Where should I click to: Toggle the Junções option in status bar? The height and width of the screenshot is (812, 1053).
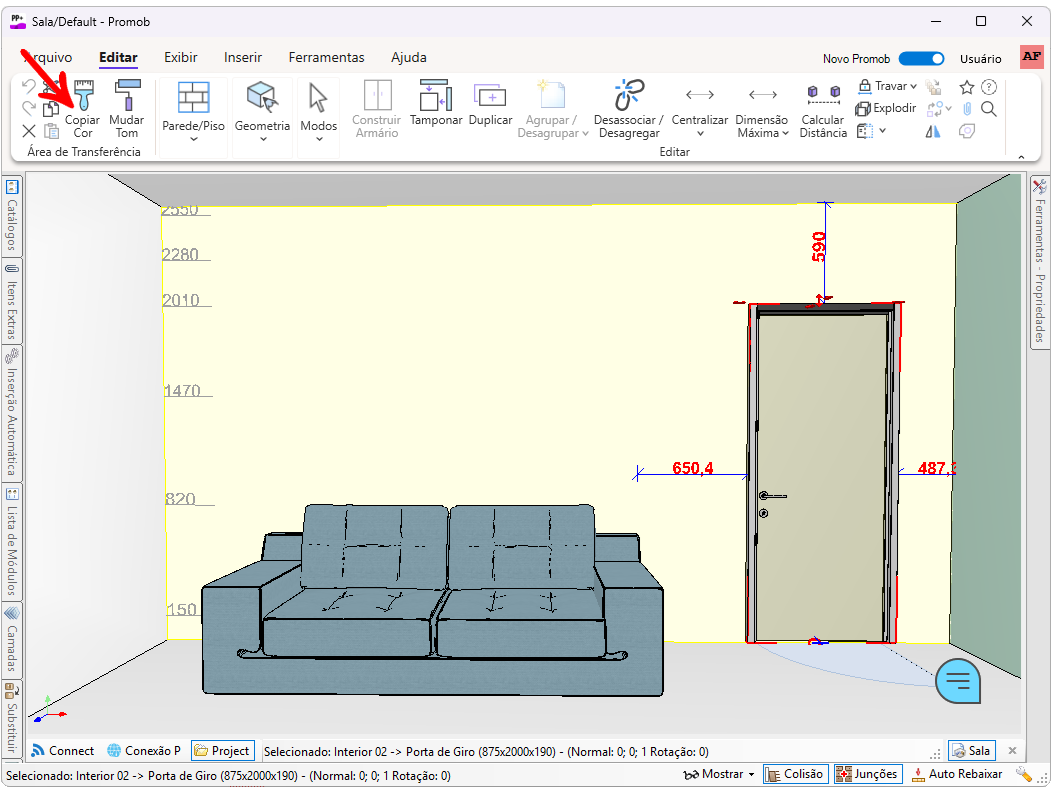coord(867,773)
